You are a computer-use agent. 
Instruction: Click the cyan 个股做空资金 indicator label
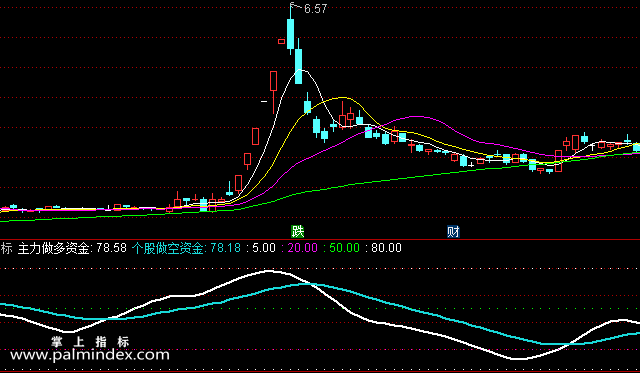pyautogui.click(x=168, y=248)
